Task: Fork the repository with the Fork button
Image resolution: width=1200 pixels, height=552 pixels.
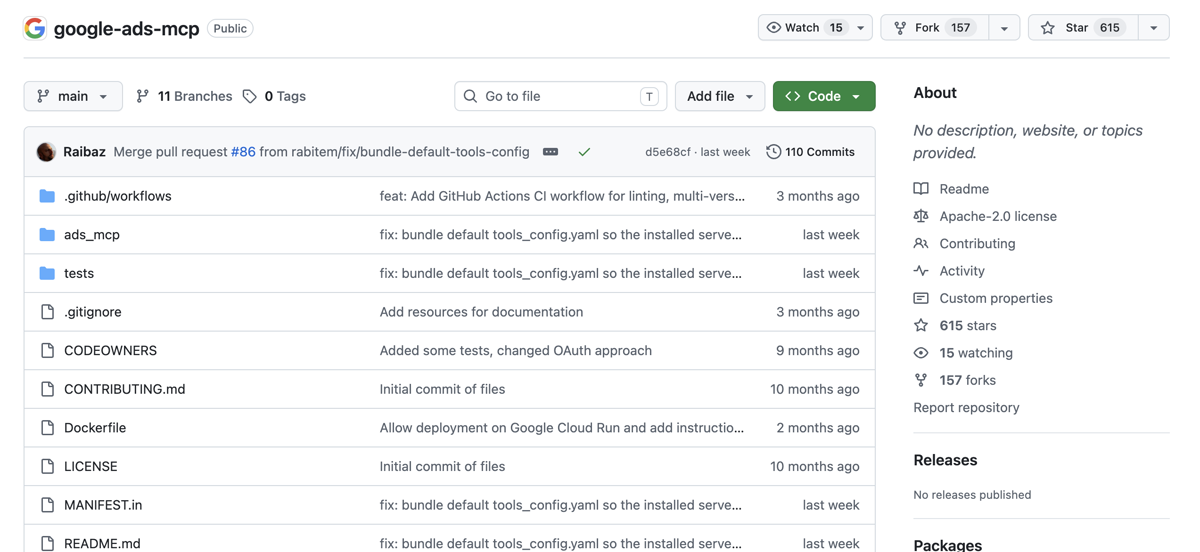Action: coord(935,28)
